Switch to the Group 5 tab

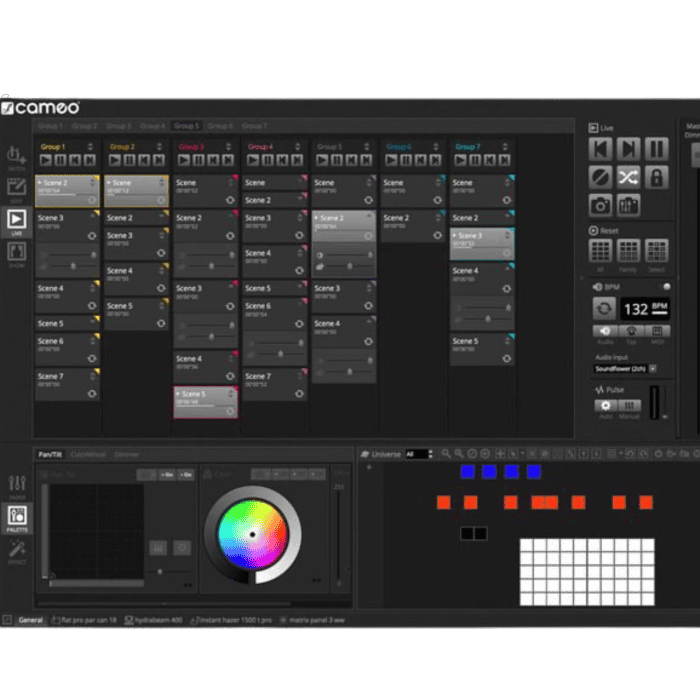click(x=186, y=126)
